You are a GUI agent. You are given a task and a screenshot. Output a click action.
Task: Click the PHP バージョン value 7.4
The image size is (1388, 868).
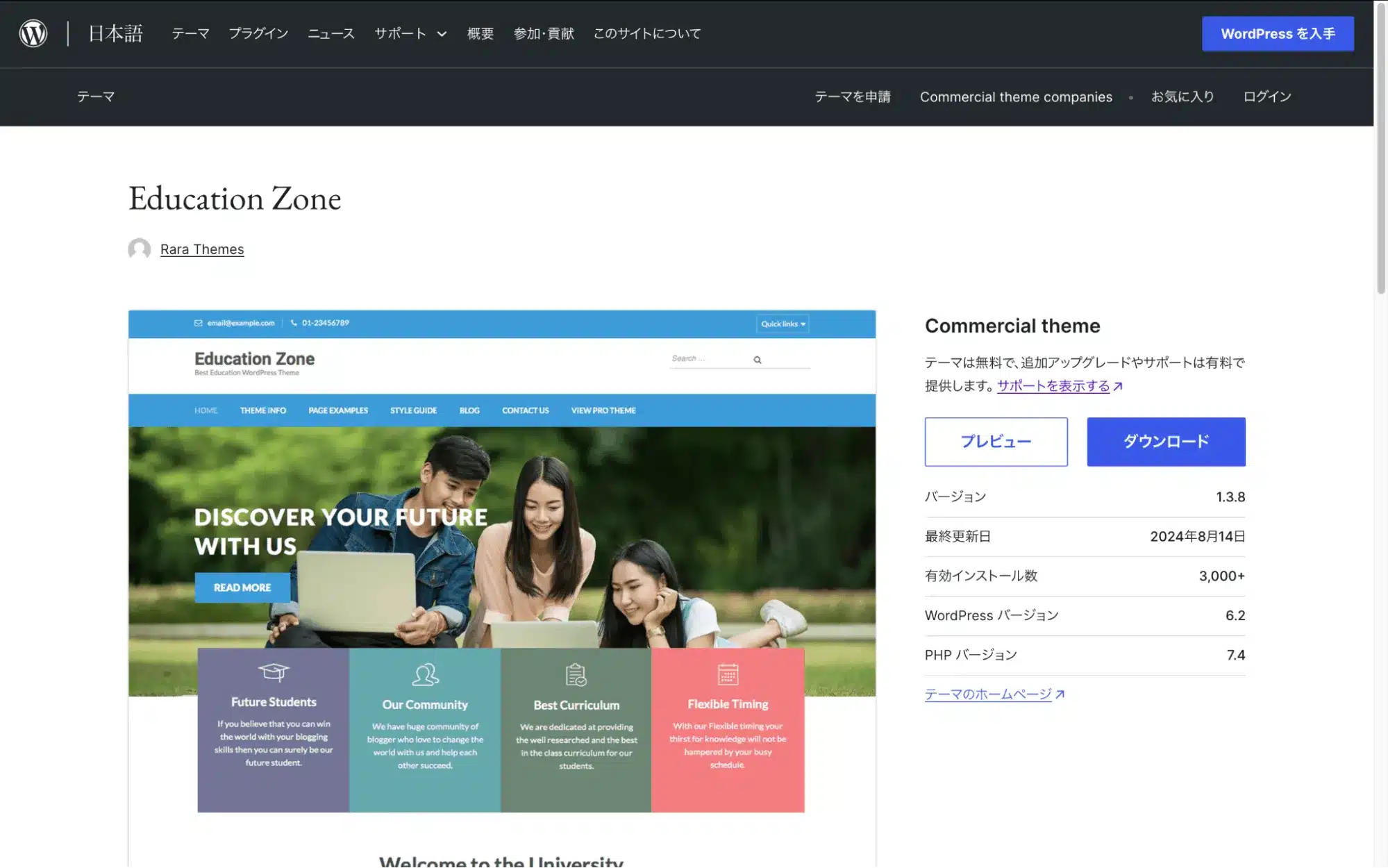click(1236, 655)
